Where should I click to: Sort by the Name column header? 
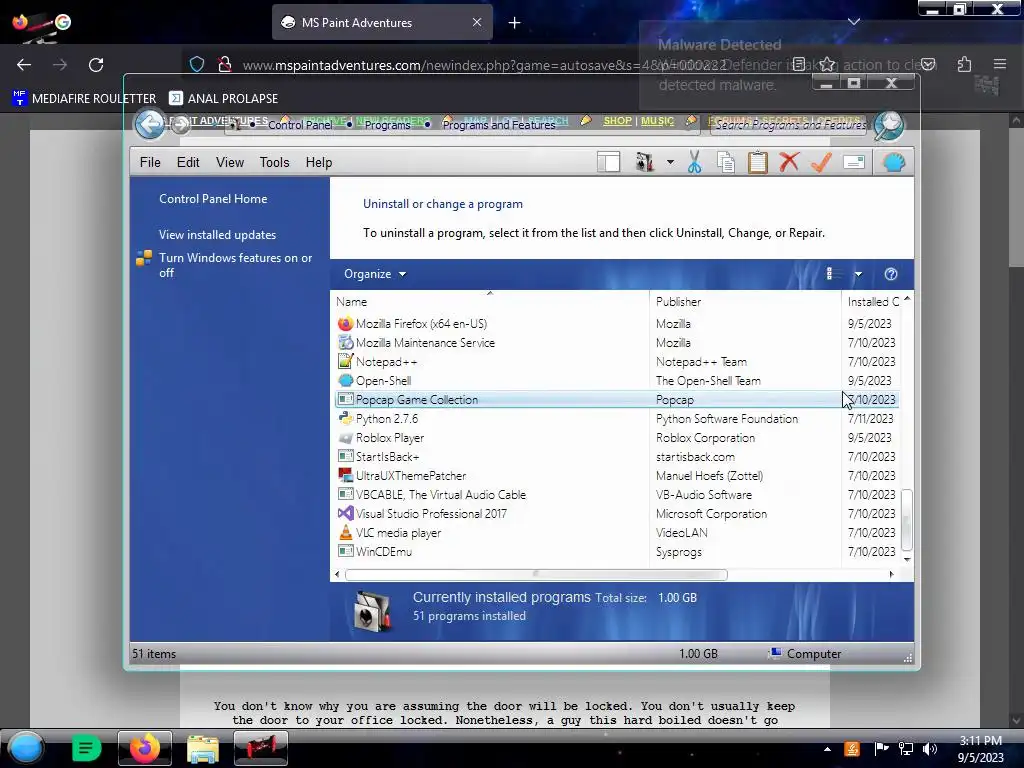(490, 302)
